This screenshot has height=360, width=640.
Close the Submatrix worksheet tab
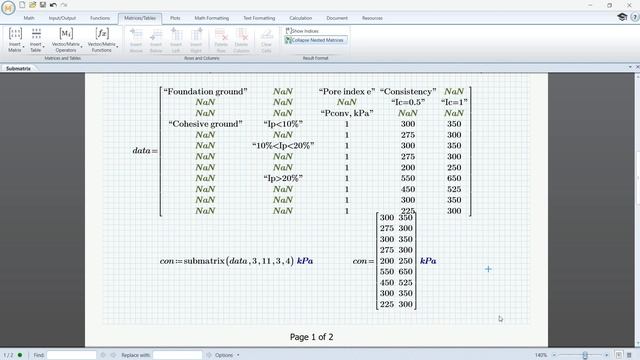pyautogui.click(x=638, y=67)
